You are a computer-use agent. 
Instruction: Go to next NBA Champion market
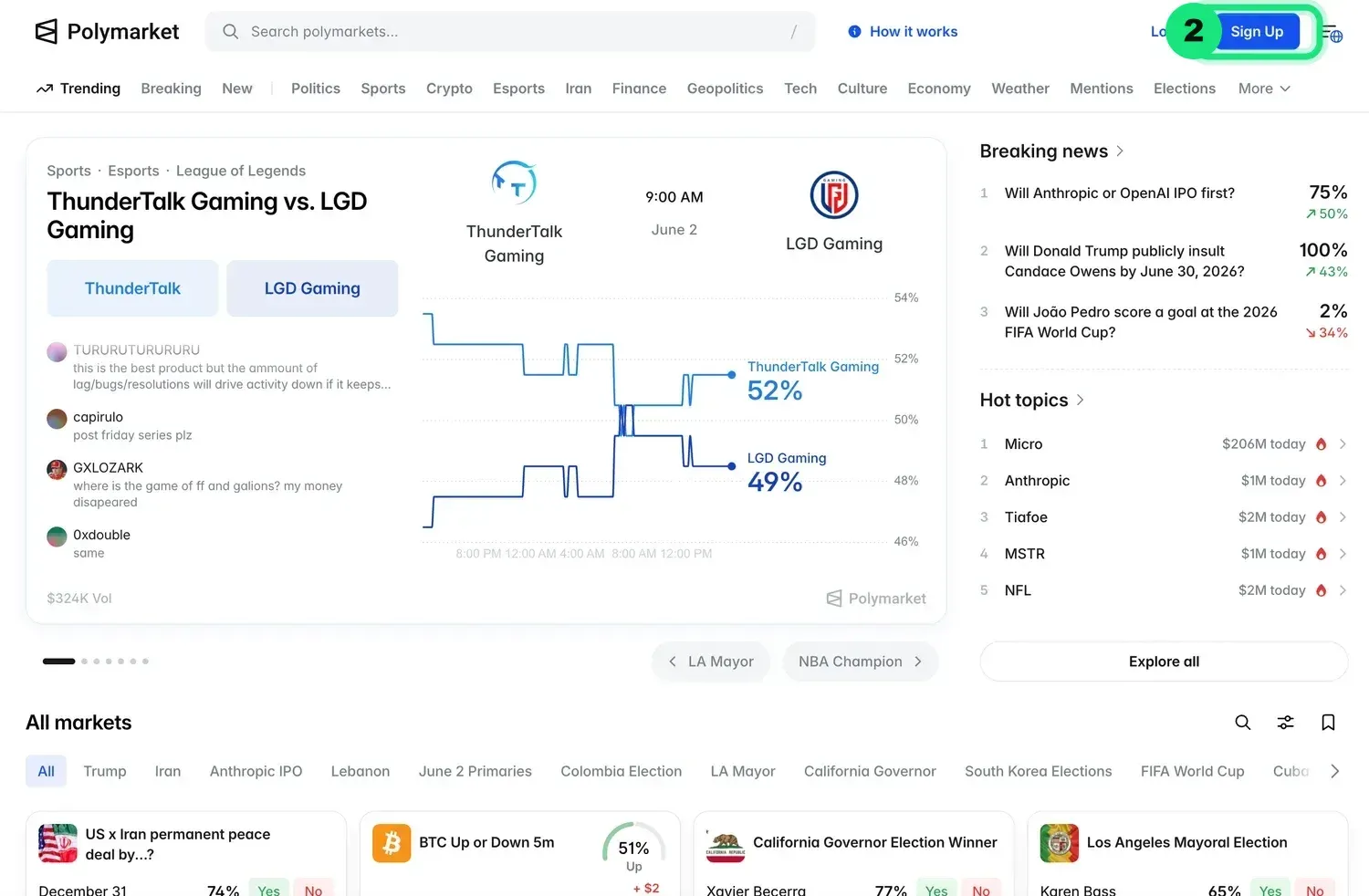861,662
